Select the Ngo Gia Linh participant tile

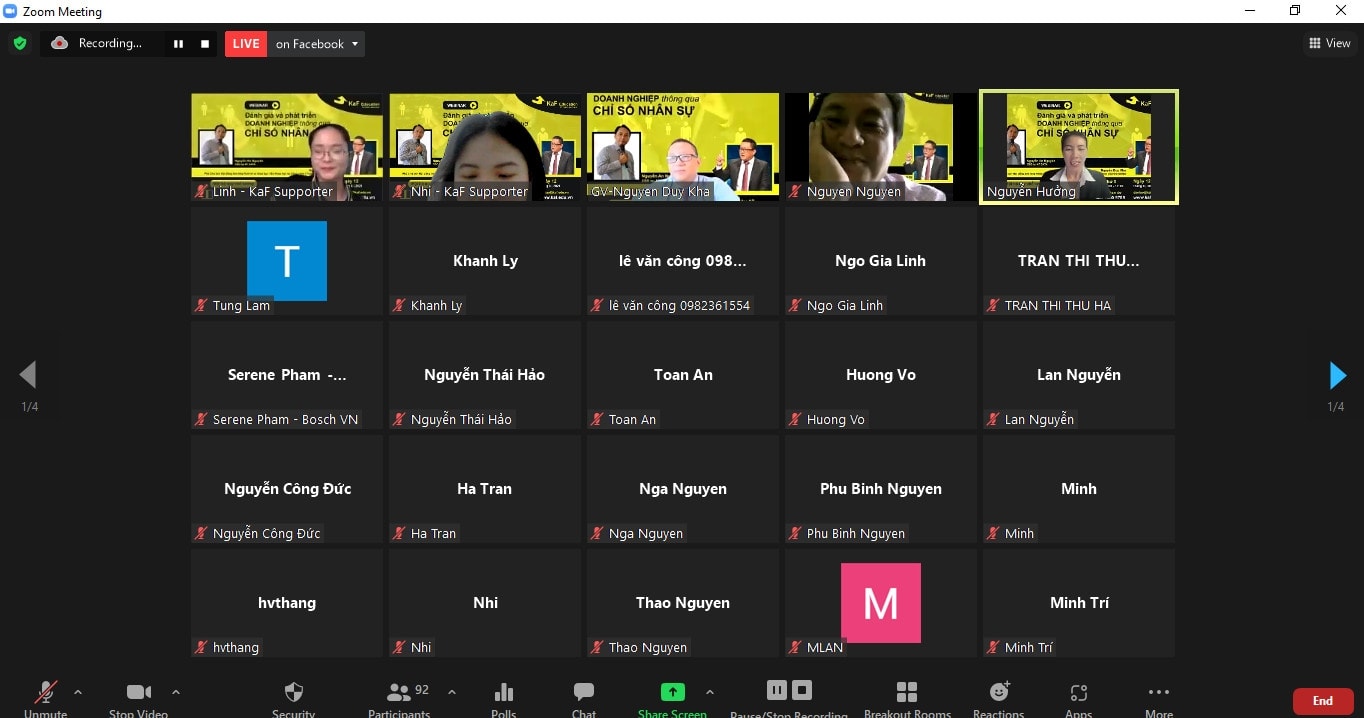[881, 261]
